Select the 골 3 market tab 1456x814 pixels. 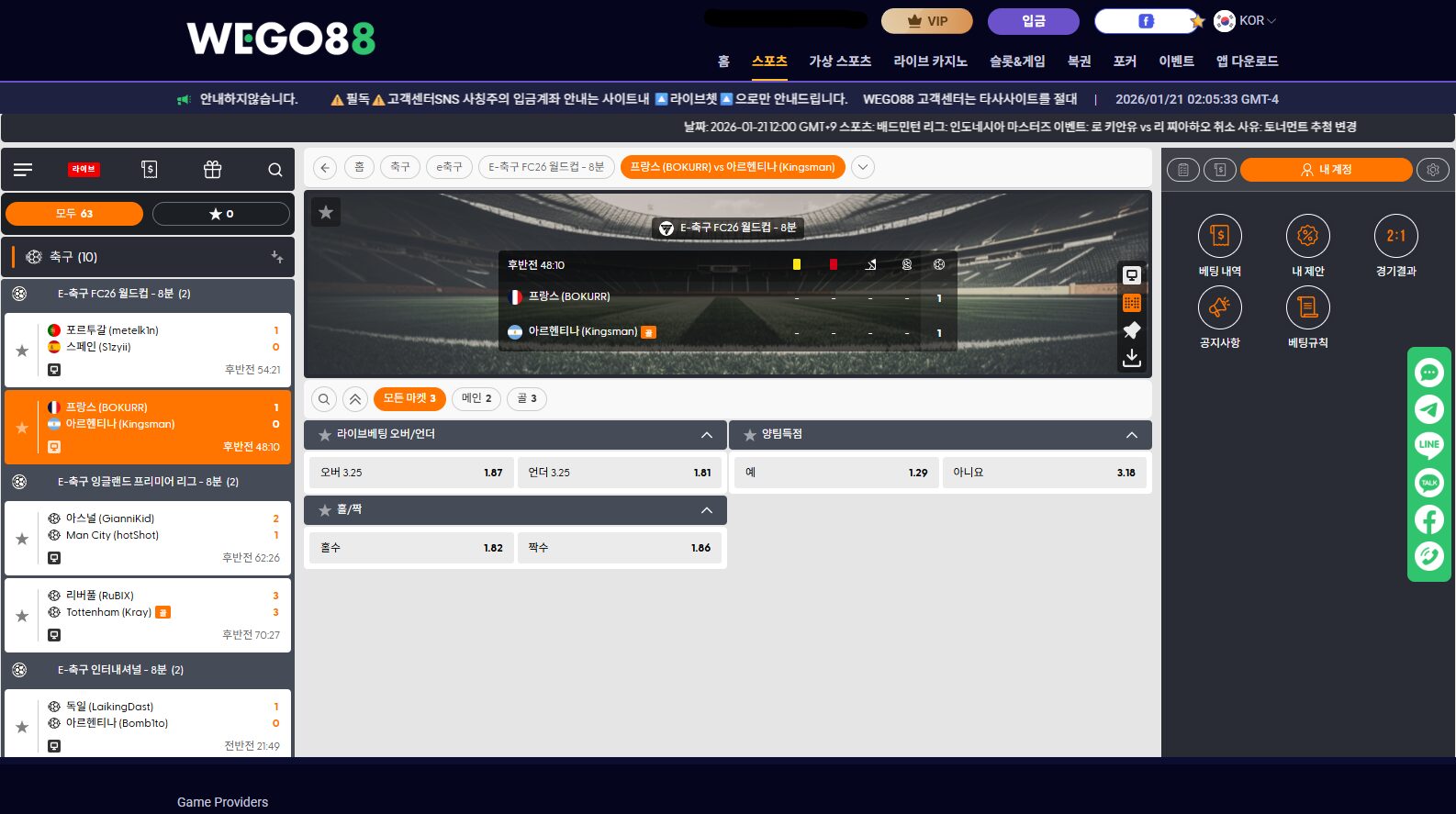(x=527, y=398)
